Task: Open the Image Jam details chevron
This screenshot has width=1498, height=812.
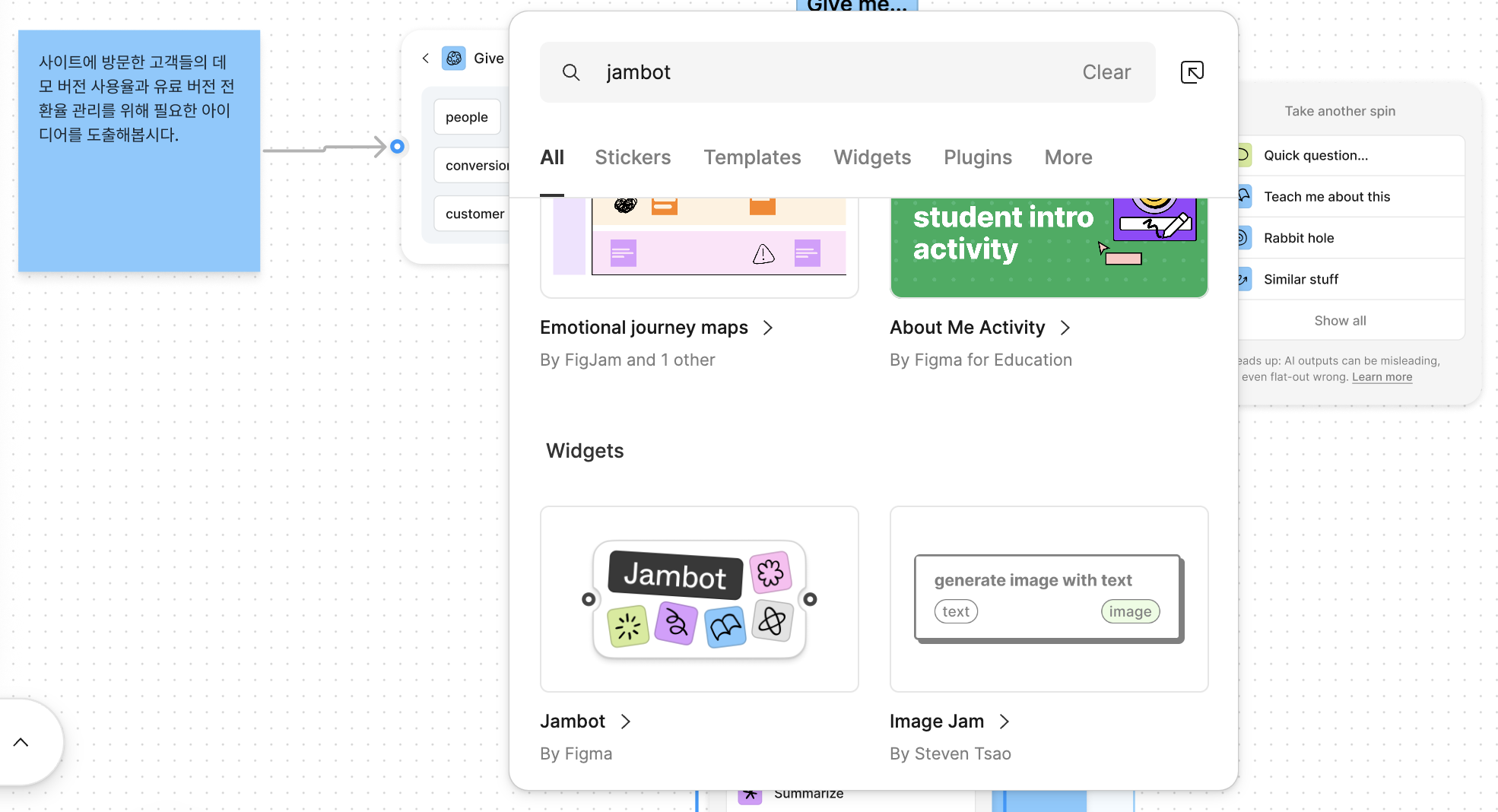Action: coord(1004,722)
